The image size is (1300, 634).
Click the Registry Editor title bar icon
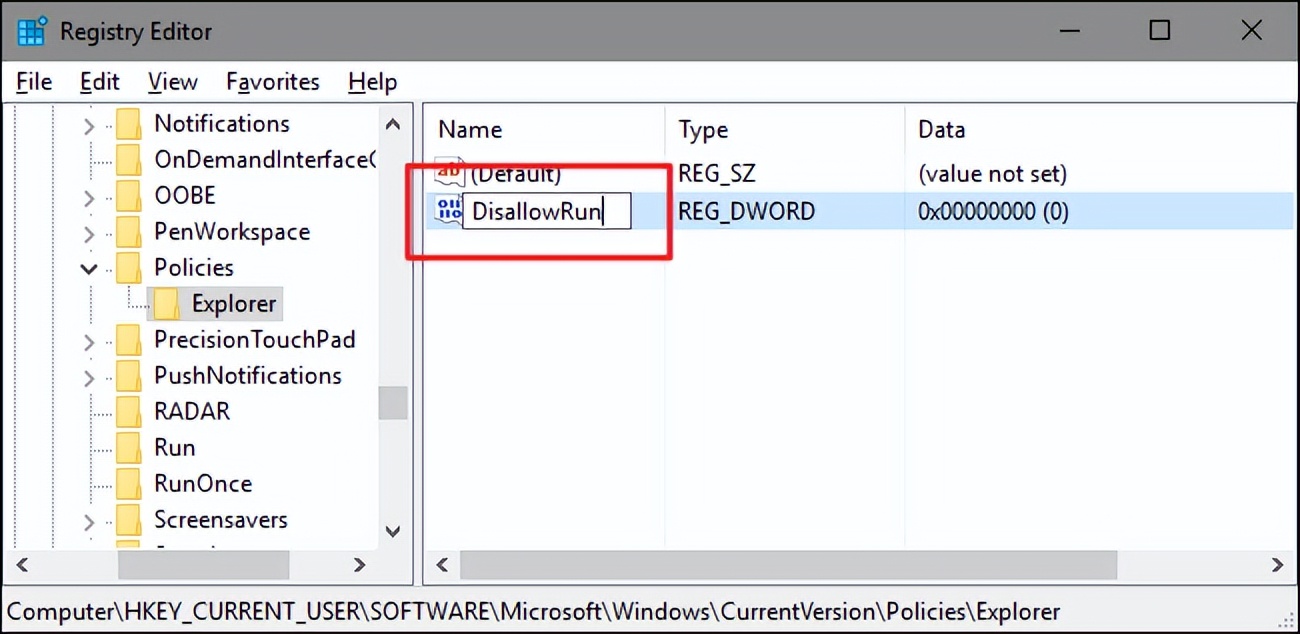31,30
